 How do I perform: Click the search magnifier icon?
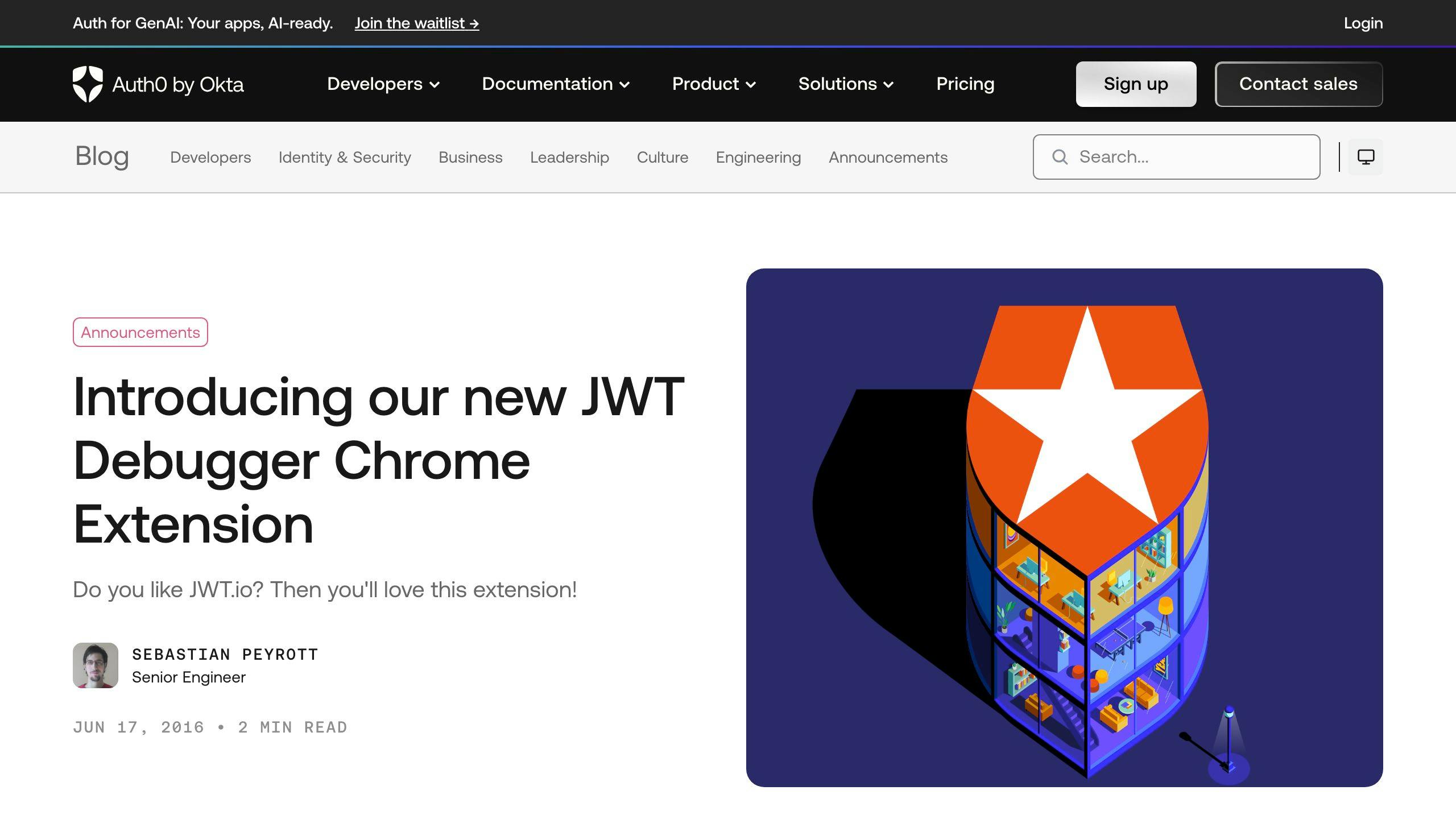click(x=1060, y=157)
